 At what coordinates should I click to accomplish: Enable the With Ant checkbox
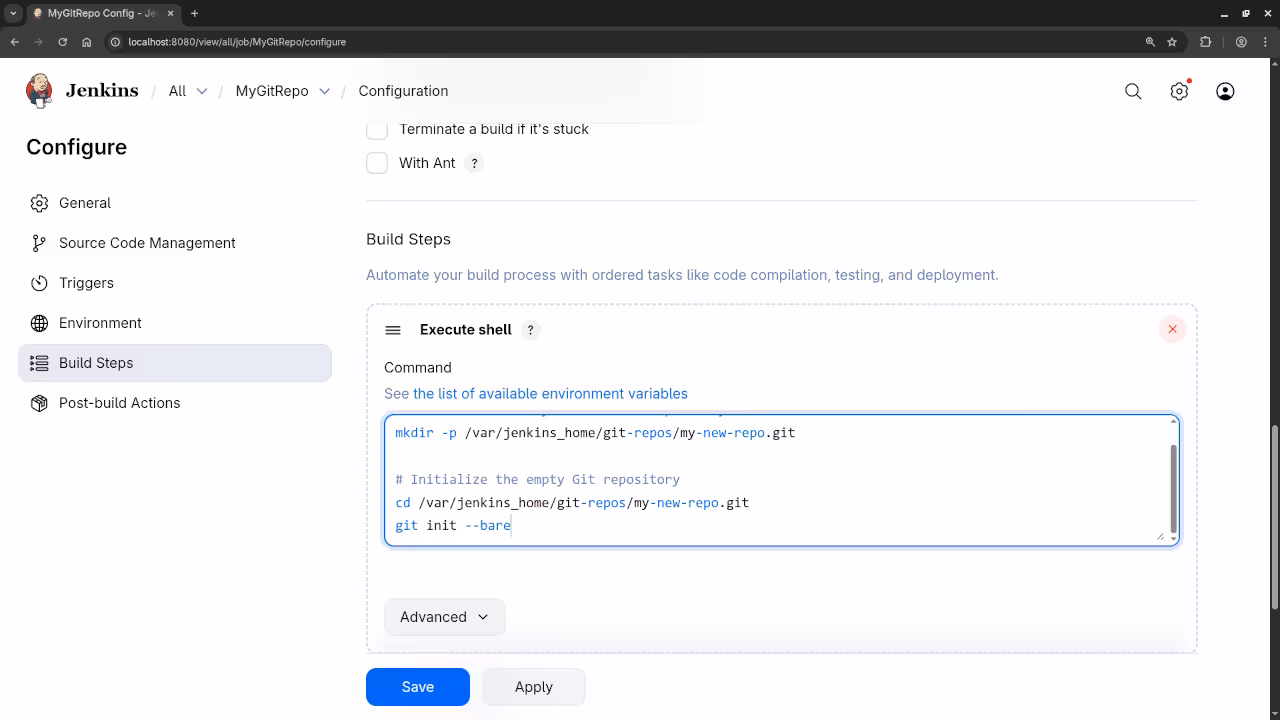point(377,163)
